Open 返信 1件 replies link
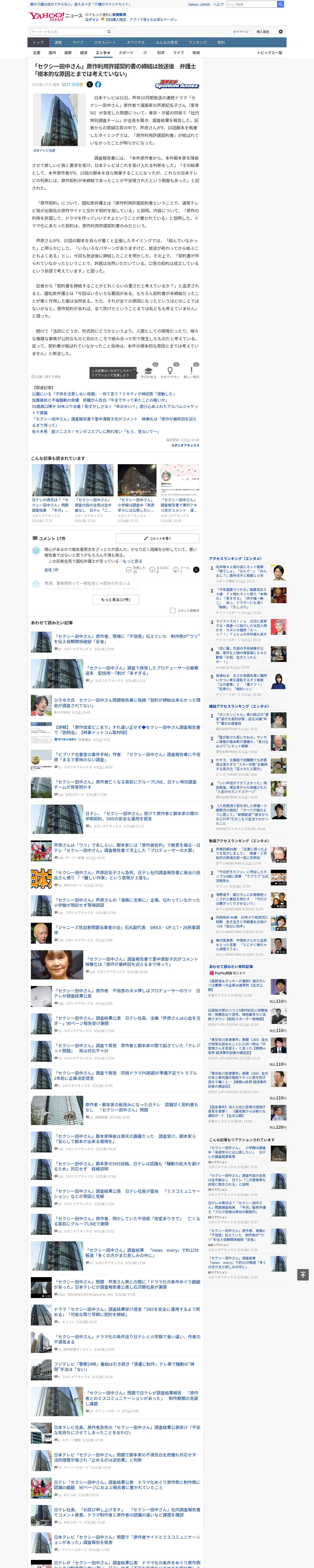This screenshot has height=1568, width=314. (x=51, y=570)
